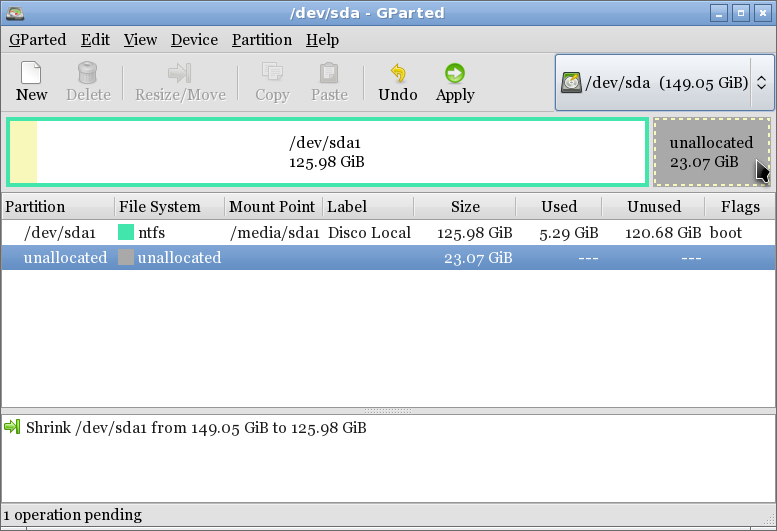Viewport: 777px width, 531px height.
Task: Open the Edit menu
Action: tap(95, 40)
